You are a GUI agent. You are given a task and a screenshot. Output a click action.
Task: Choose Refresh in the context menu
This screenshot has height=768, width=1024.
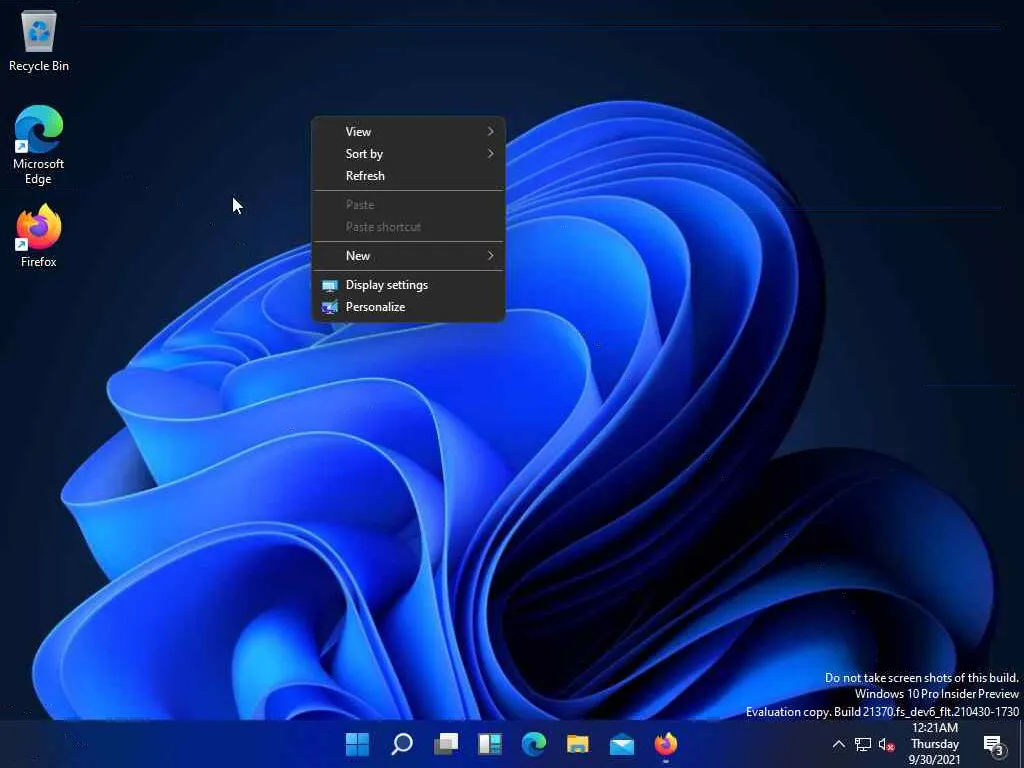coord(409,176)
